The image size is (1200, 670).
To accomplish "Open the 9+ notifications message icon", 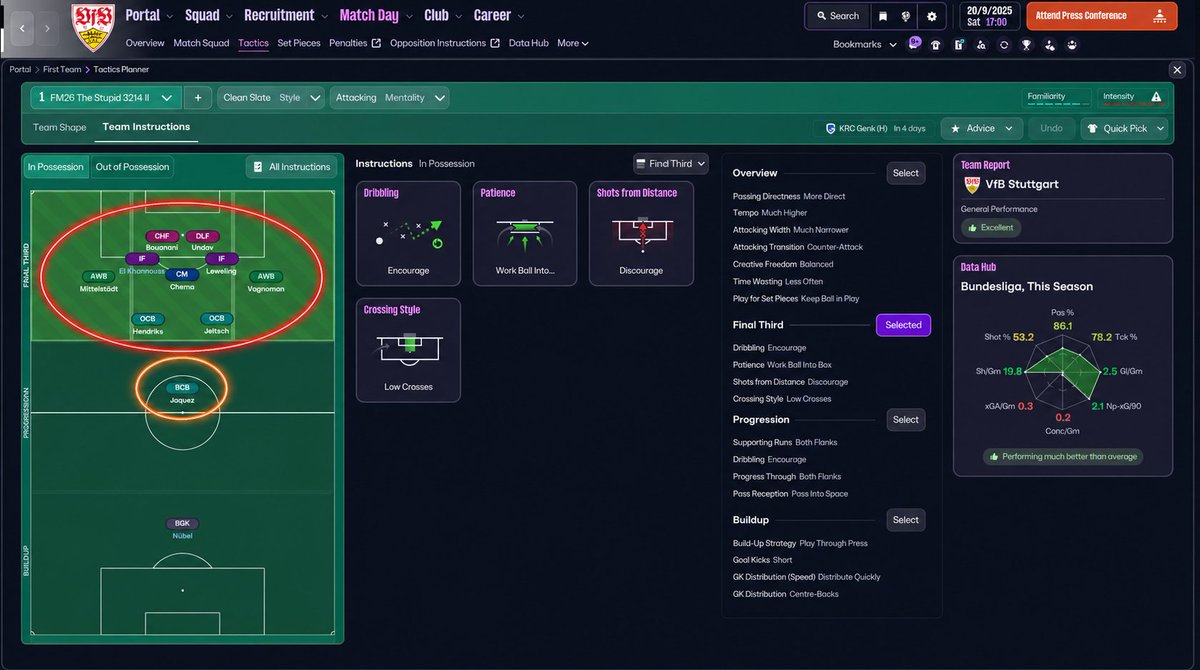I will click(915, 43).
